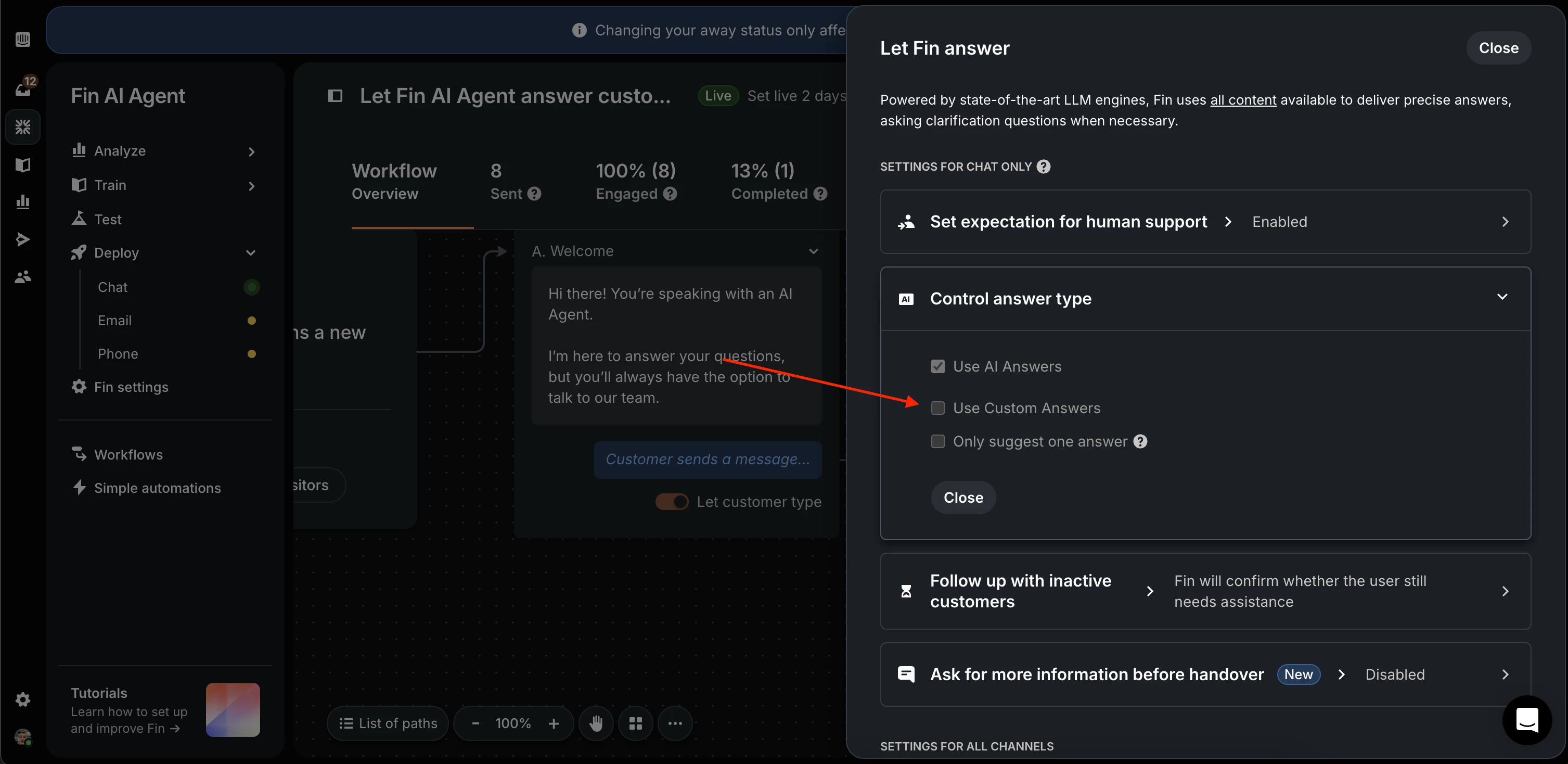Image resolution: width=1568 pixels, height=764 pixels.
Task: Toggle the Use AI Answers checkbox
Action: point(937,366)
